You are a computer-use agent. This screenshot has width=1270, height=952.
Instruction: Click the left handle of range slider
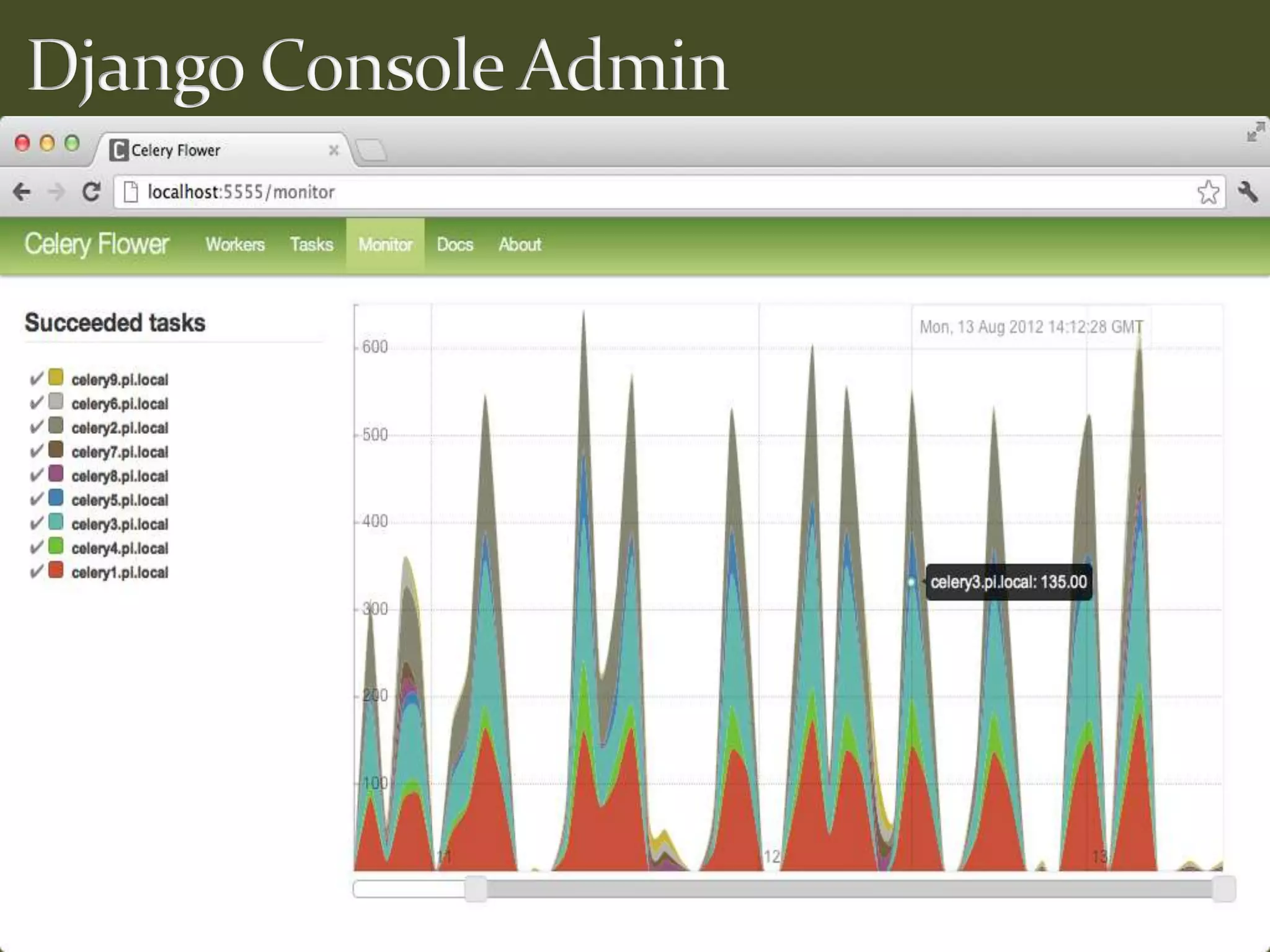(476, 889)
